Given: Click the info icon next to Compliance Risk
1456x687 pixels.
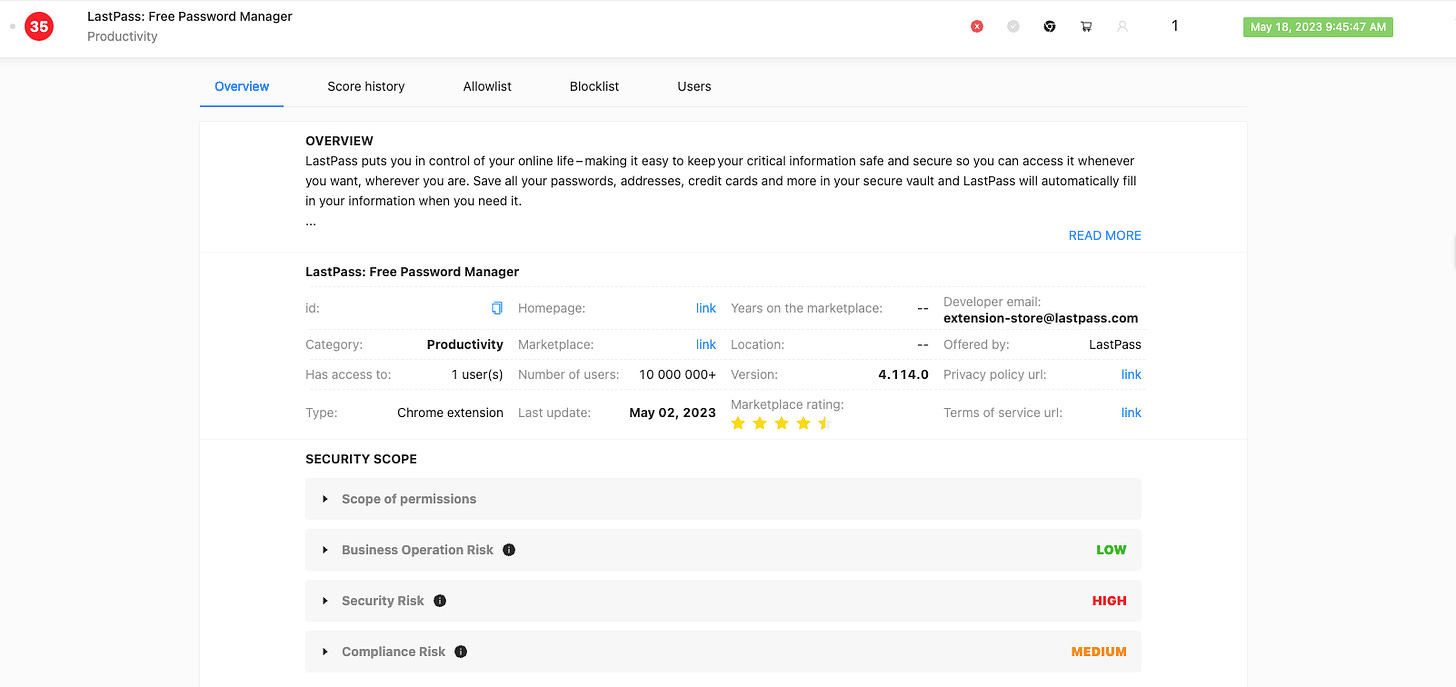Looking at the screenshot, I should [x=461, y=652].
